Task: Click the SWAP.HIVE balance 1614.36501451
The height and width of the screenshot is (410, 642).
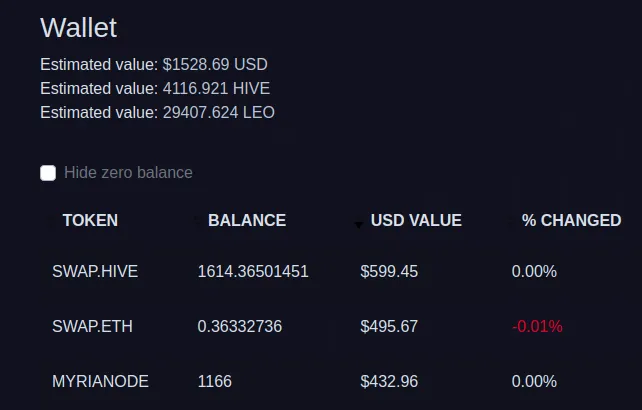Action: [x=253, y=272]
